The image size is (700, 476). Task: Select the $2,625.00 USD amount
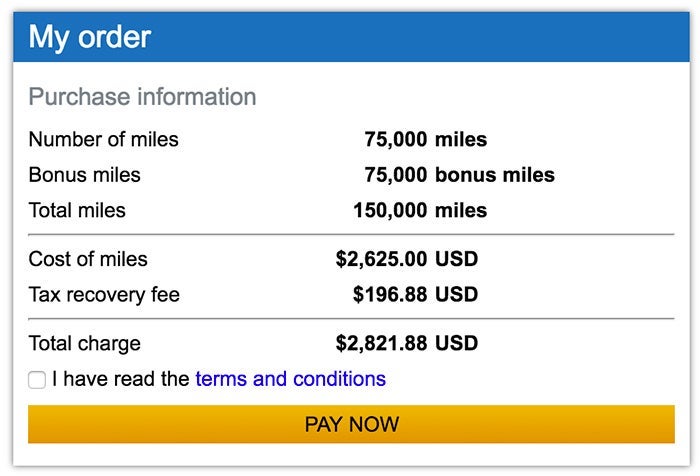(407, 259)
